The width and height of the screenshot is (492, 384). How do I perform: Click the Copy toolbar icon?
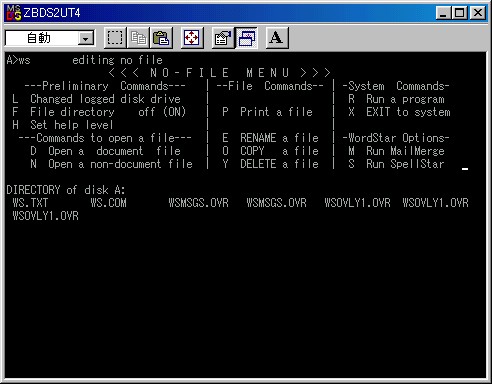point(138,38)
